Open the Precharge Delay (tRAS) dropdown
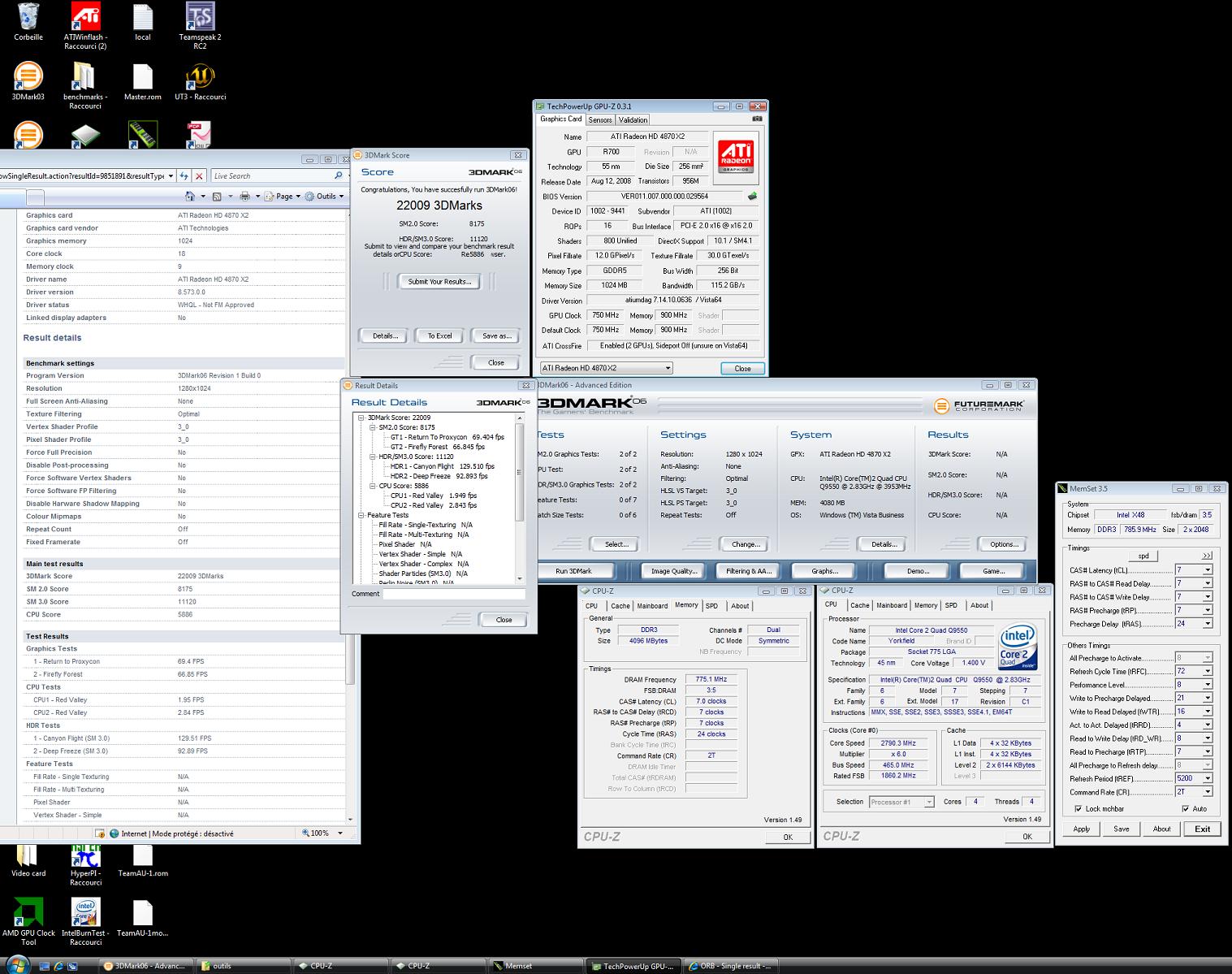The image size is (1232, 974). 1207,624
